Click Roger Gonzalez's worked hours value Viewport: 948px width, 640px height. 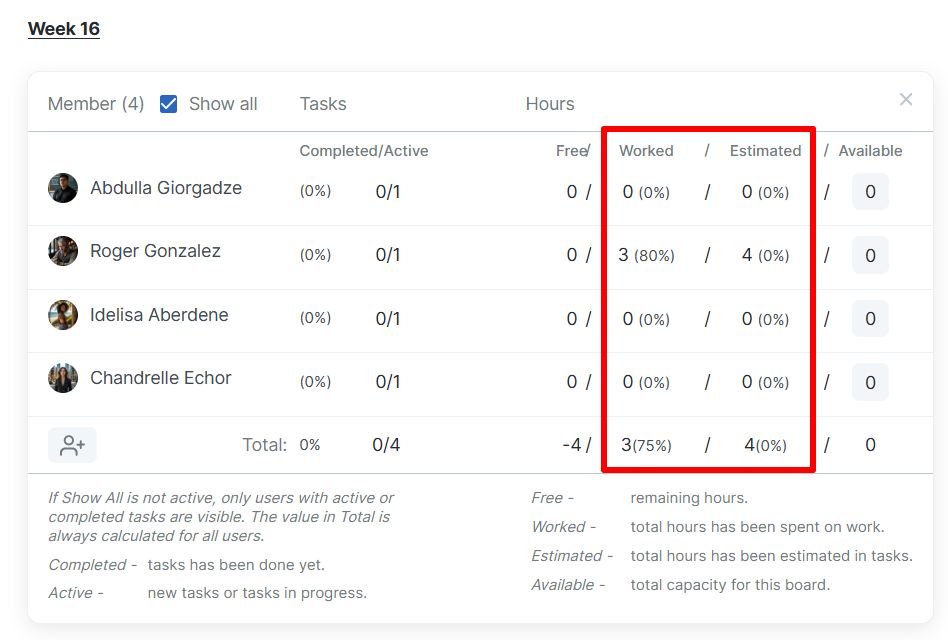[624, 255]
